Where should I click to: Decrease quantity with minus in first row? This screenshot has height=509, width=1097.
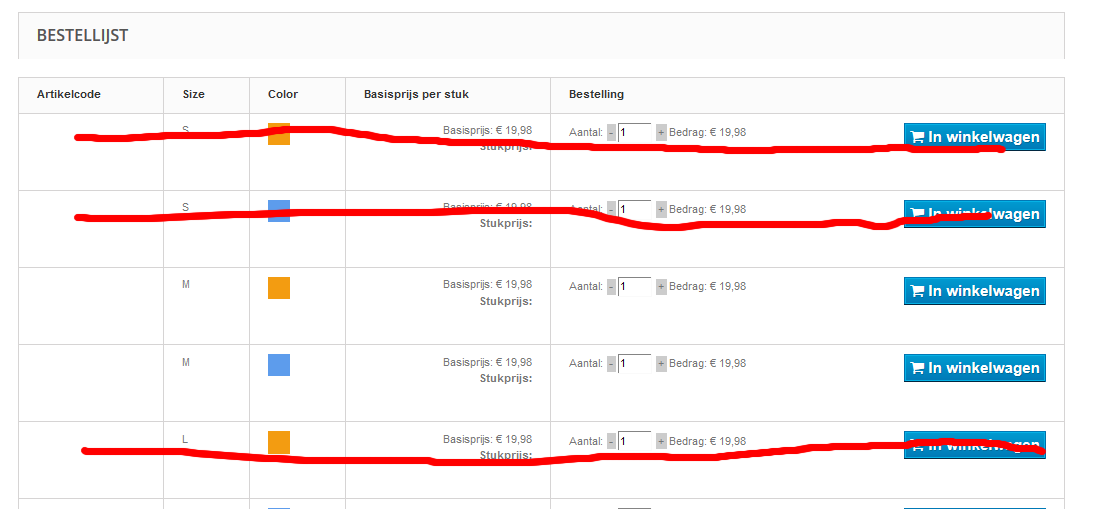pos(612,132)
